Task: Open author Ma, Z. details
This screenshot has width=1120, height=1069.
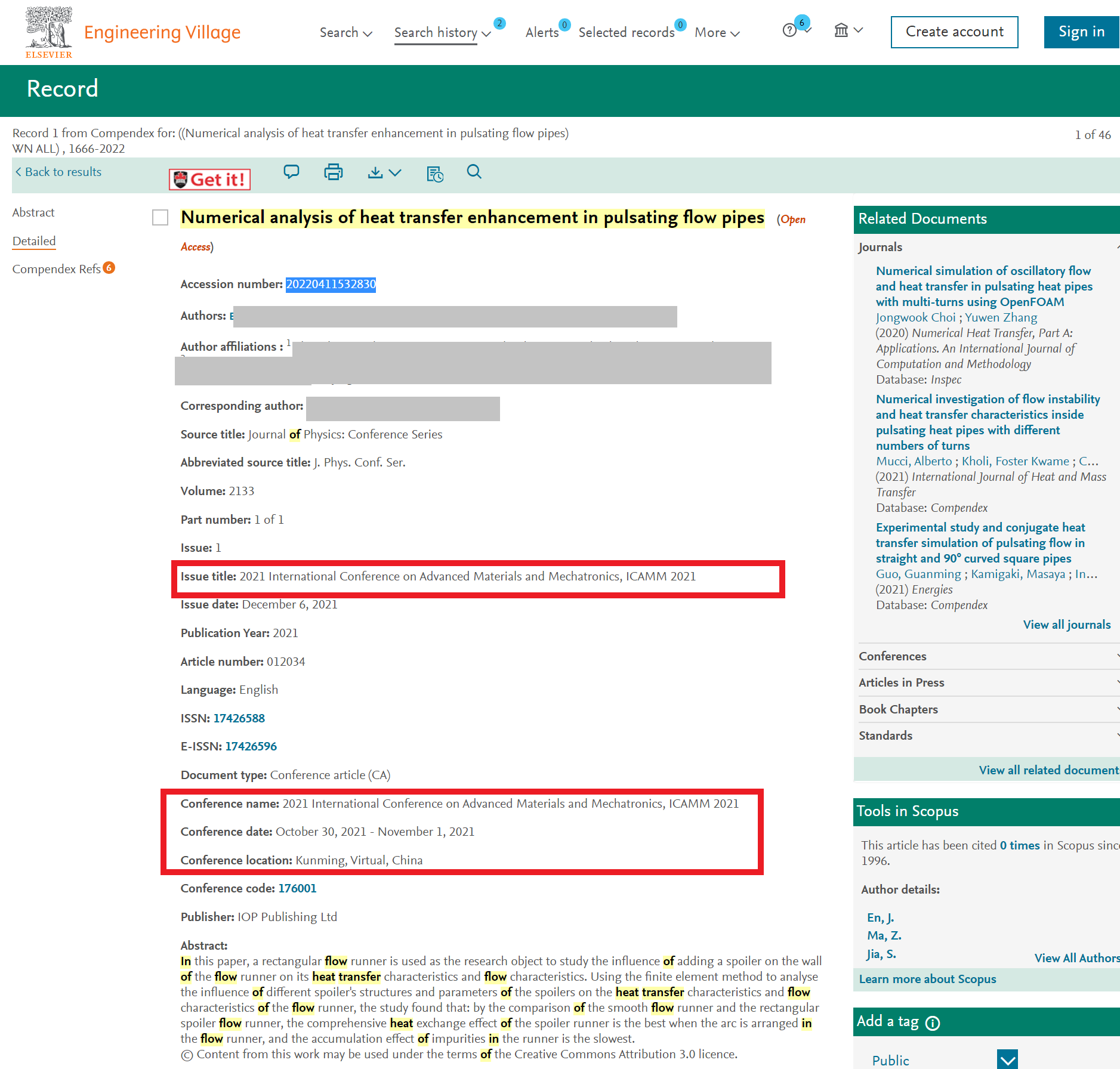Action: coord(884,935)
